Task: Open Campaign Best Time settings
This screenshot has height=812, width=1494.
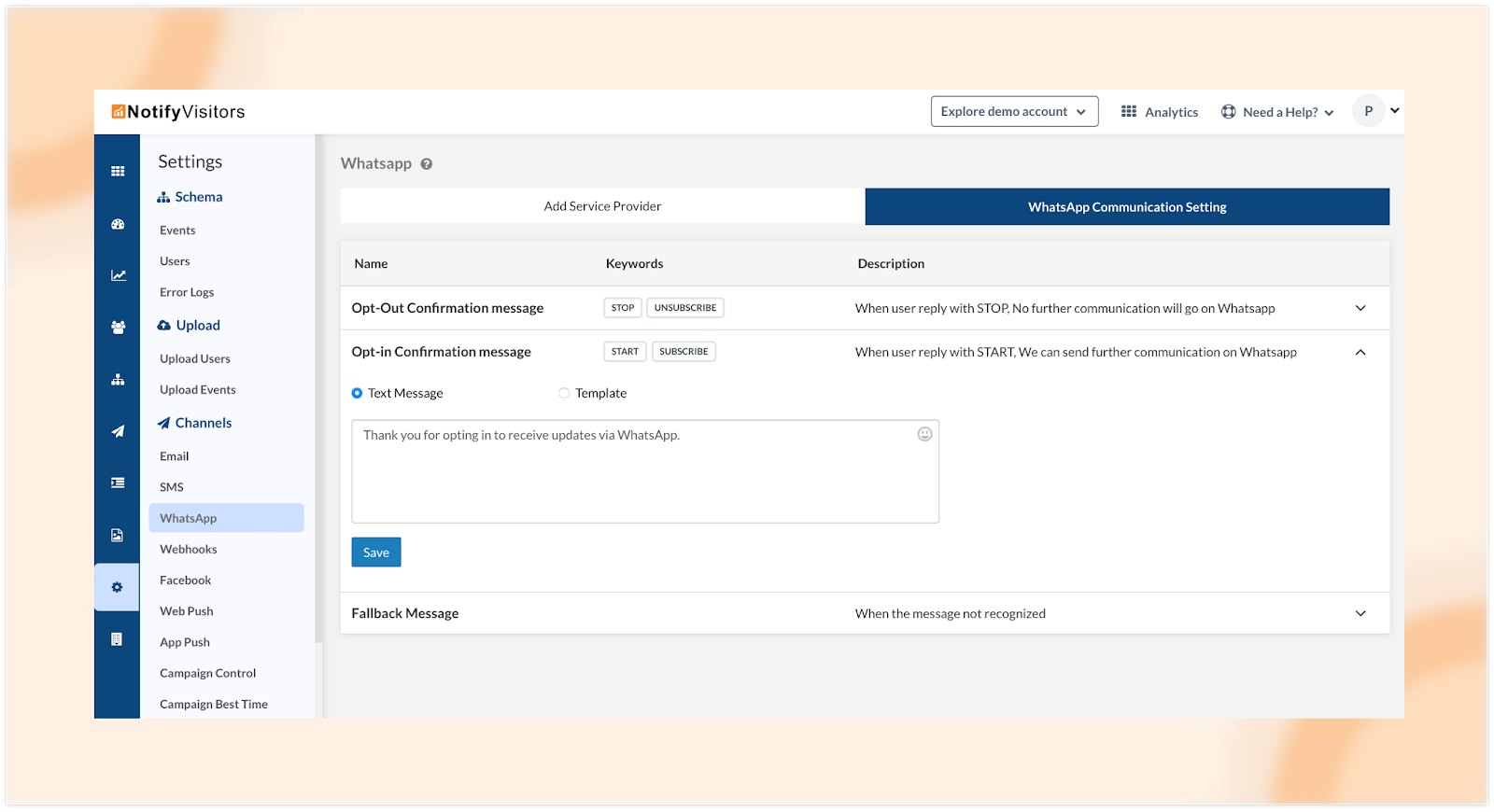Action: point(214,705)
